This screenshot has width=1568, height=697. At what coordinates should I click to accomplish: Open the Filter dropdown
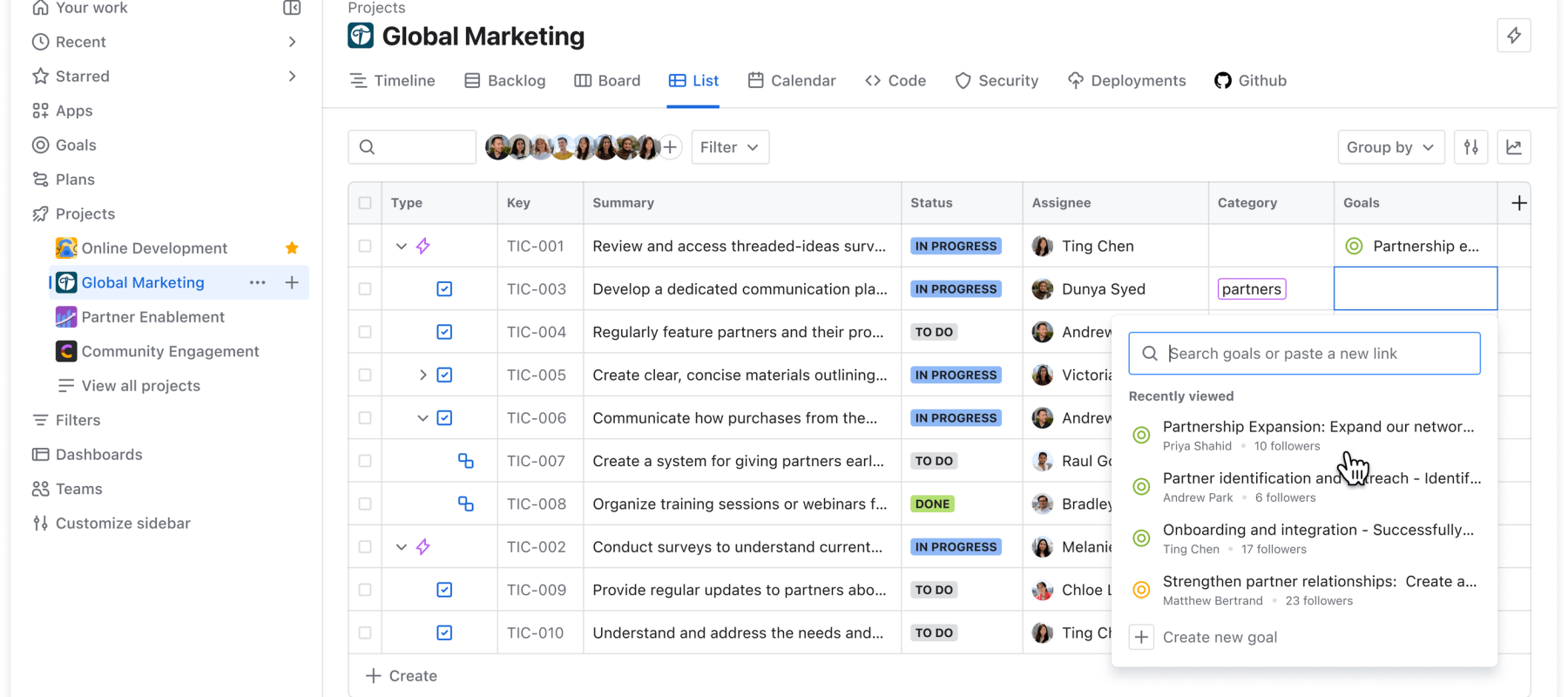730,147
